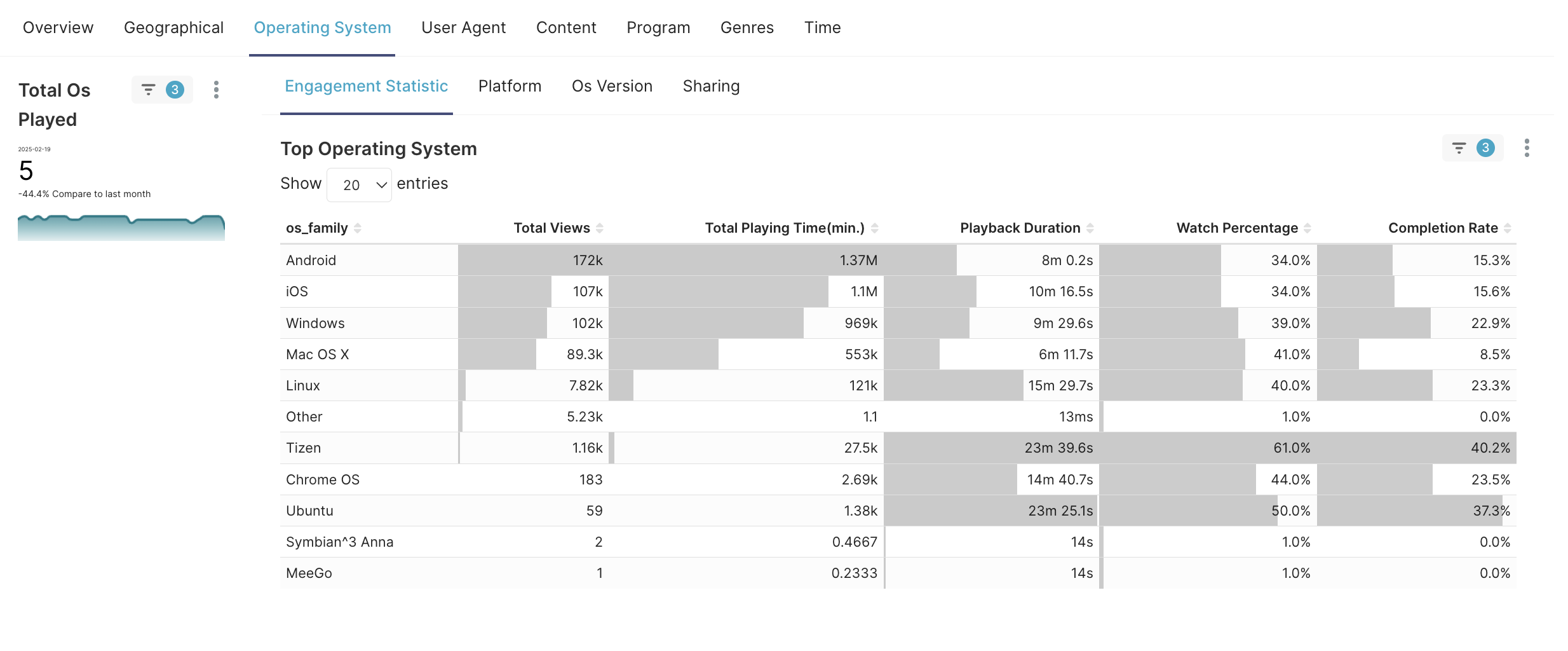
Task: Click the os_family column header
Action: [317, 228]
